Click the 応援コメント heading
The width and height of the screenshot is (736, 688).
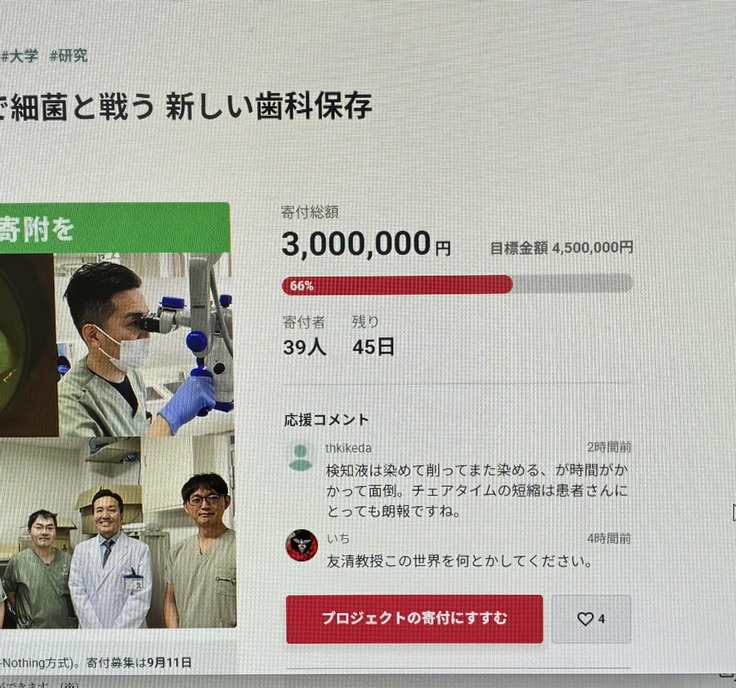(326, 420)
